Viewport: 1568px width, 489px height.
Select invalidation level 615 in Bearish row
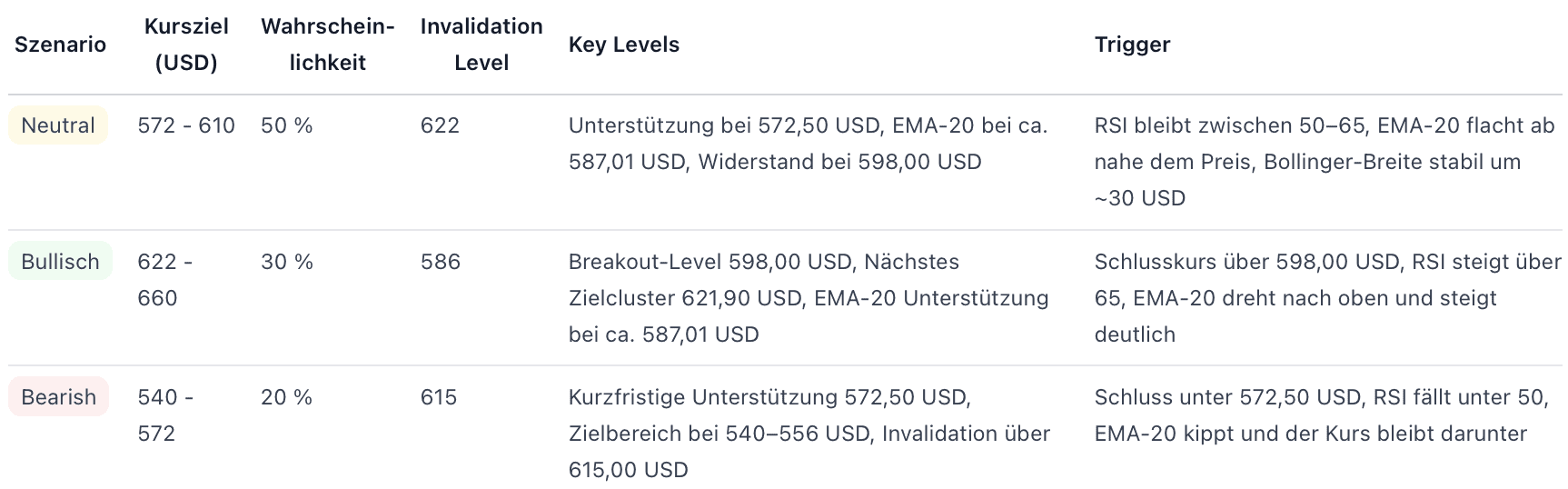point(439,397)
